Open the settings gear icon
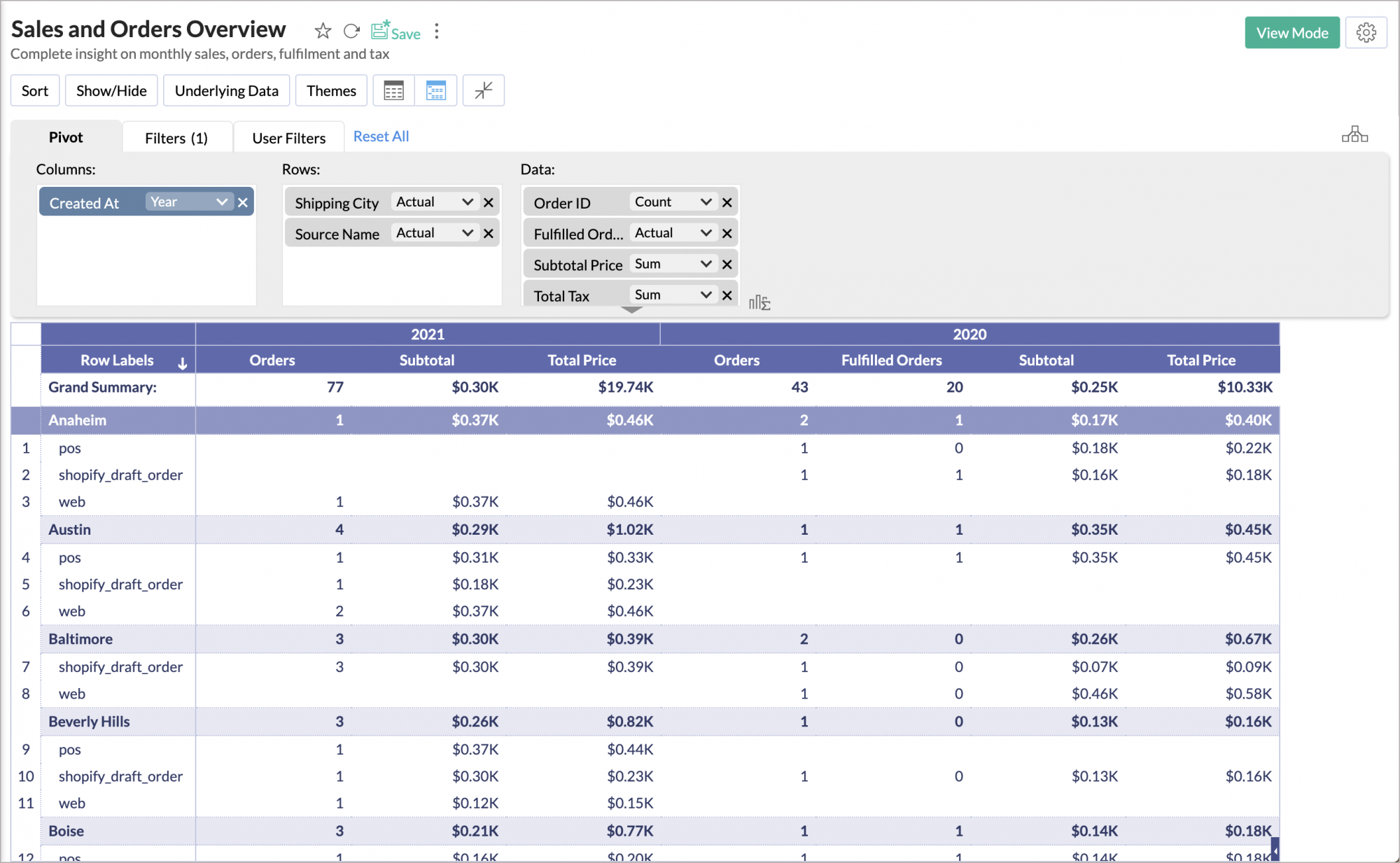 (1366, 33)
